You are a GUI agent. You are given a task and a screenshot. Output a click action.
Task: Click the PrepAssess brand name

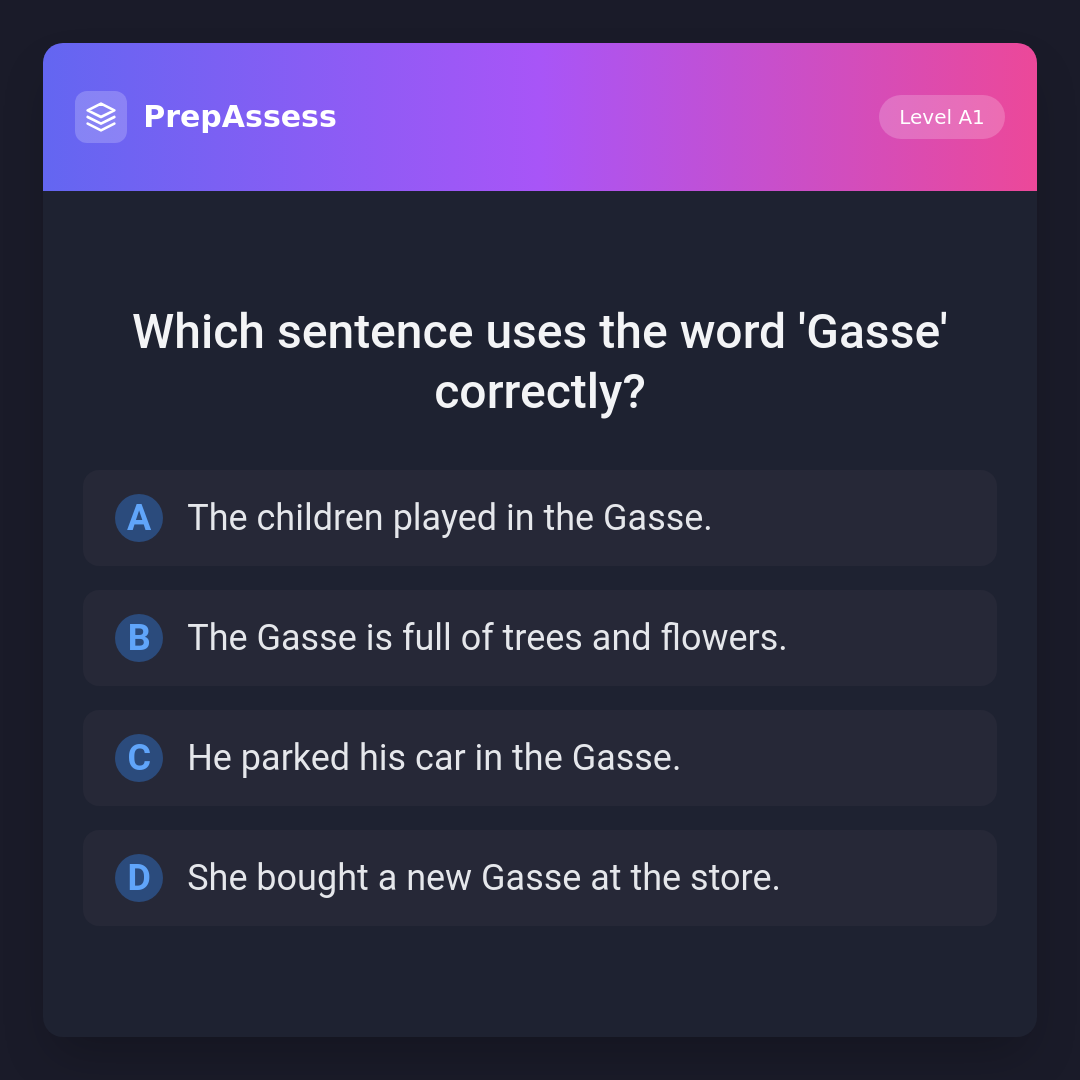pyautogui.click(x=240, y=117)
